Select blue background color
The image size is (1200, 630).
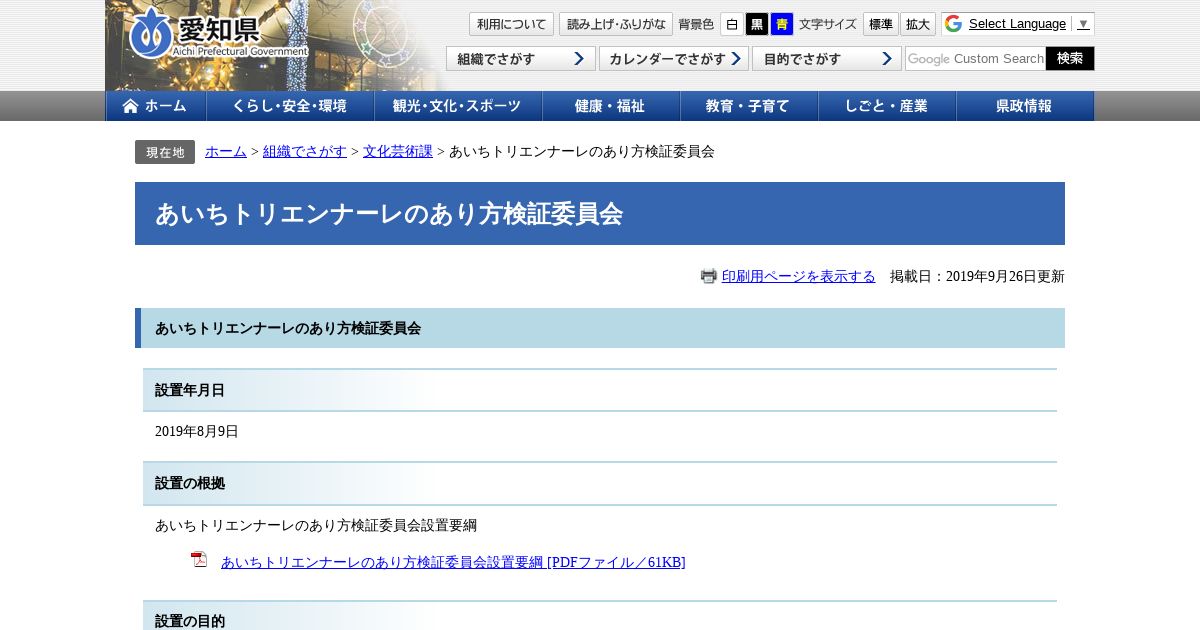coord(782,24)
